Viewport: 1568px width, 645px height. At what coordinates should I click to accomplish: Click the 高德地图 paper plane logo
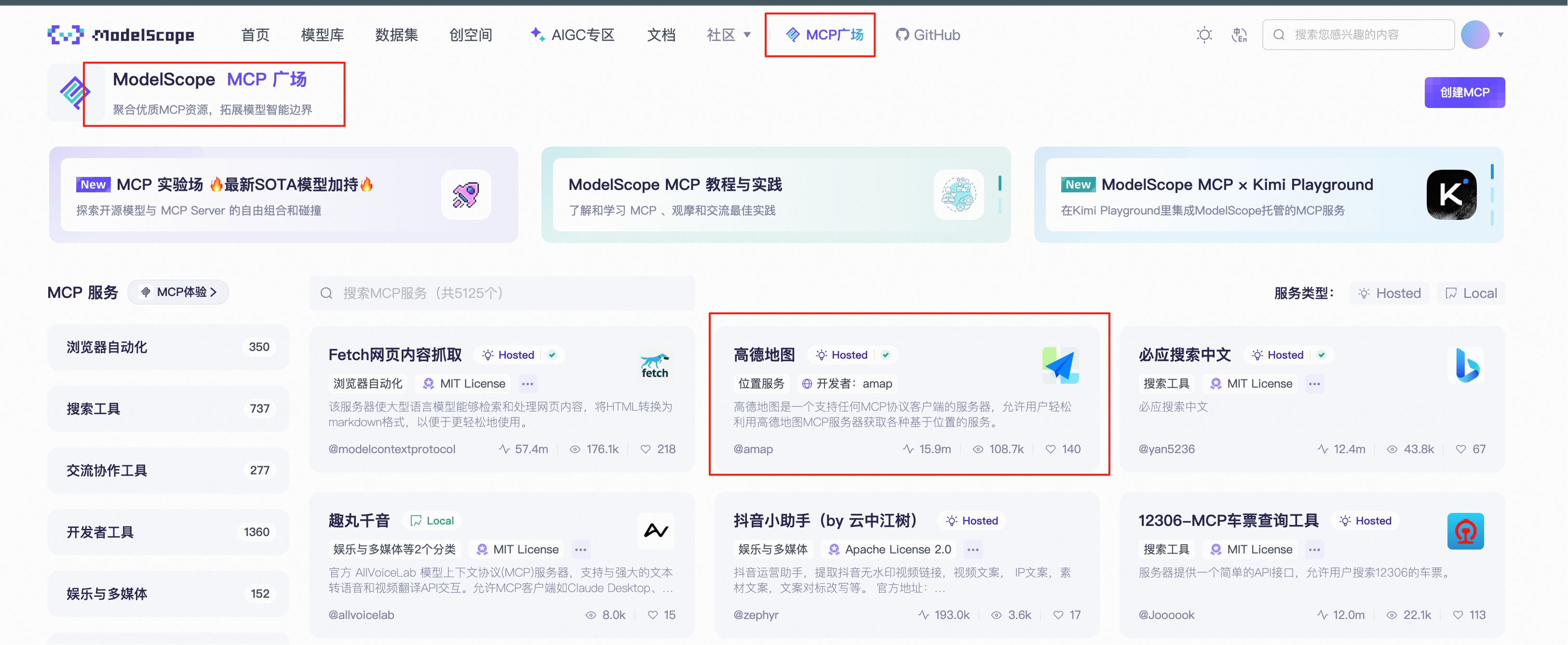[x=1060, y=365]
